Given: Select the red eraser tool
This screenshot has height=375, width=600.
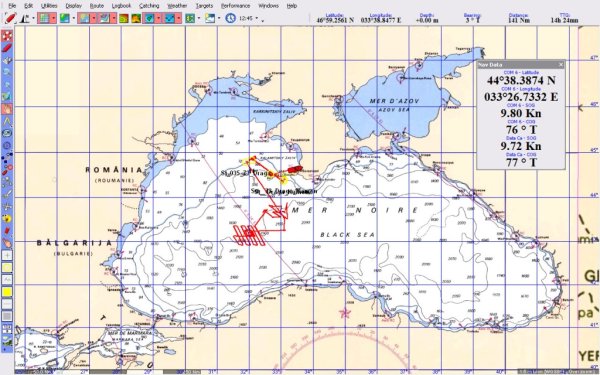Looking at the screenshot, I should pyautogui.click(x=7, y=231).
